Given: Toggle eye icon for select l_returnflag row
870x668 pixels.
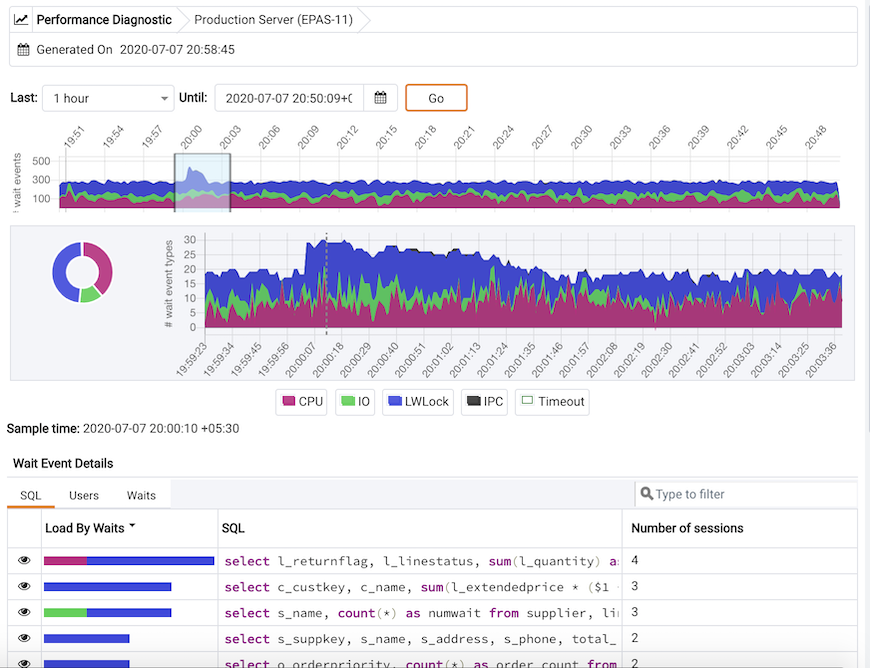Looking at the screenshot, I should tap(24, 560).
